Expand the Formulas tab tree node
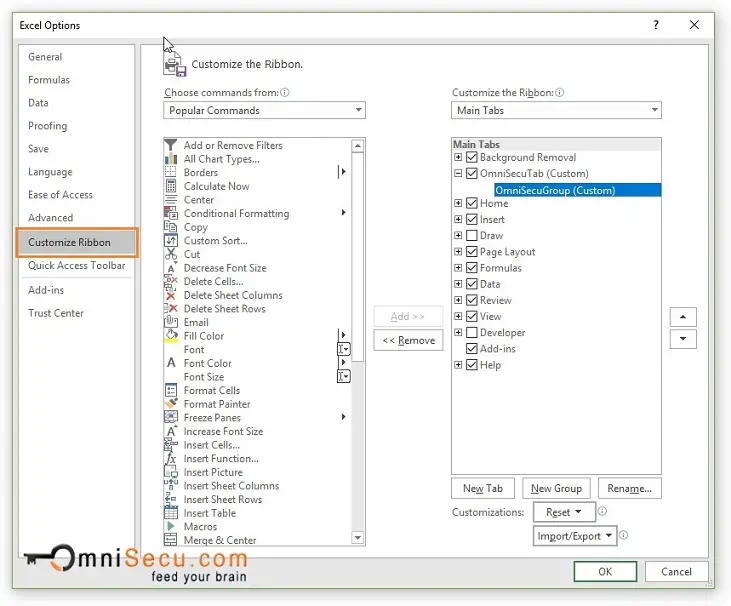This screenshot has height=606, width=731. (x=458, y=268)
